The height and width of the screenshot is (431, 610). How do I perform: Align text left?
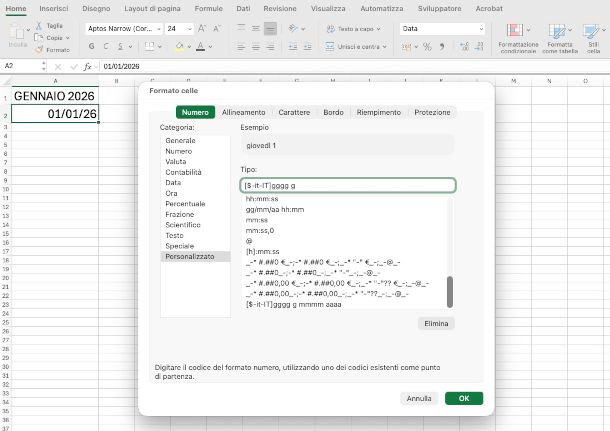[241, 47]
